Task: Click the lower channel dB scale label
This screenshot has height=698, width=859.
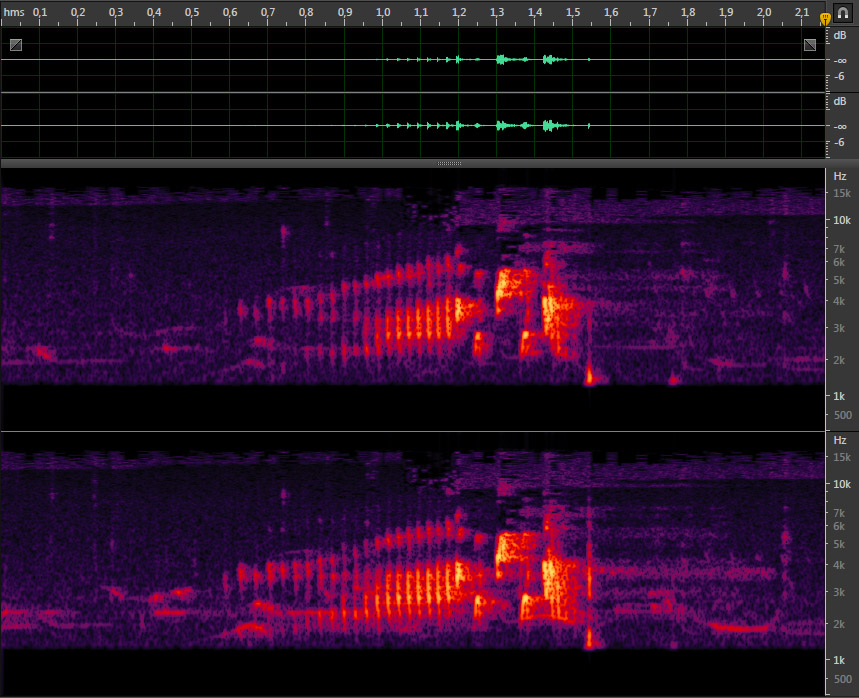Action: (x=840, y=101)
